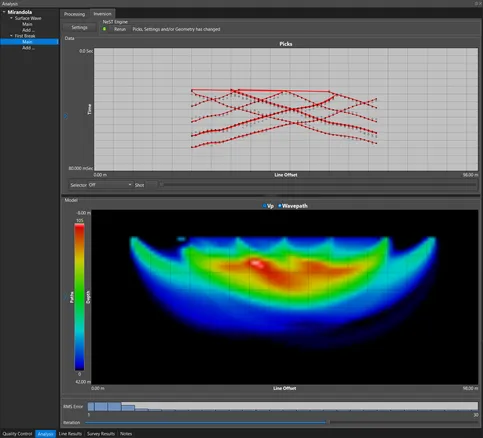Click the green NeST Engine status indicator

click(x=104, y=29)
